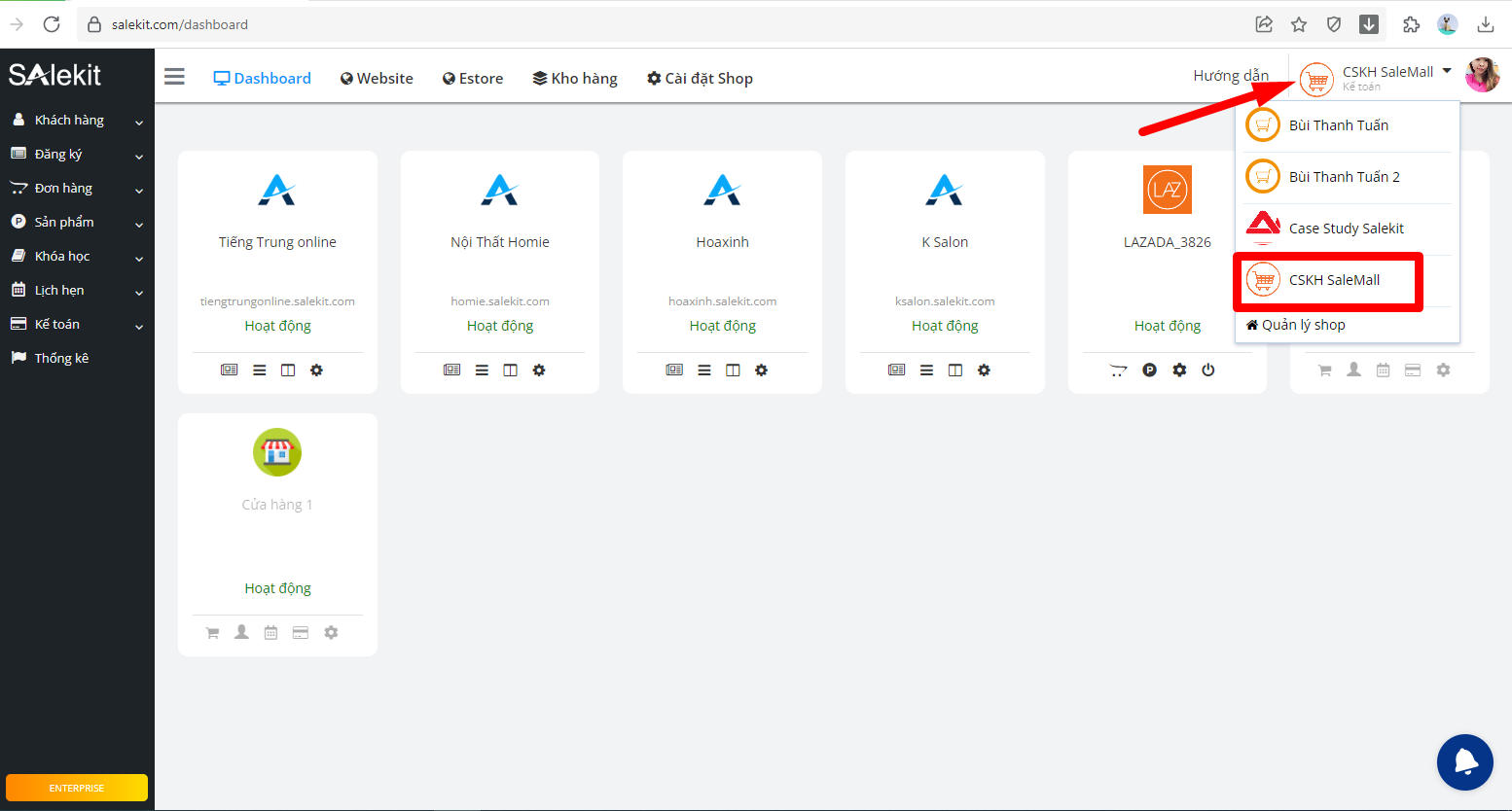Open gear settings on LAZADA_3826 card
Screen dimensions: 1512x811
(x=1179, y=370)
